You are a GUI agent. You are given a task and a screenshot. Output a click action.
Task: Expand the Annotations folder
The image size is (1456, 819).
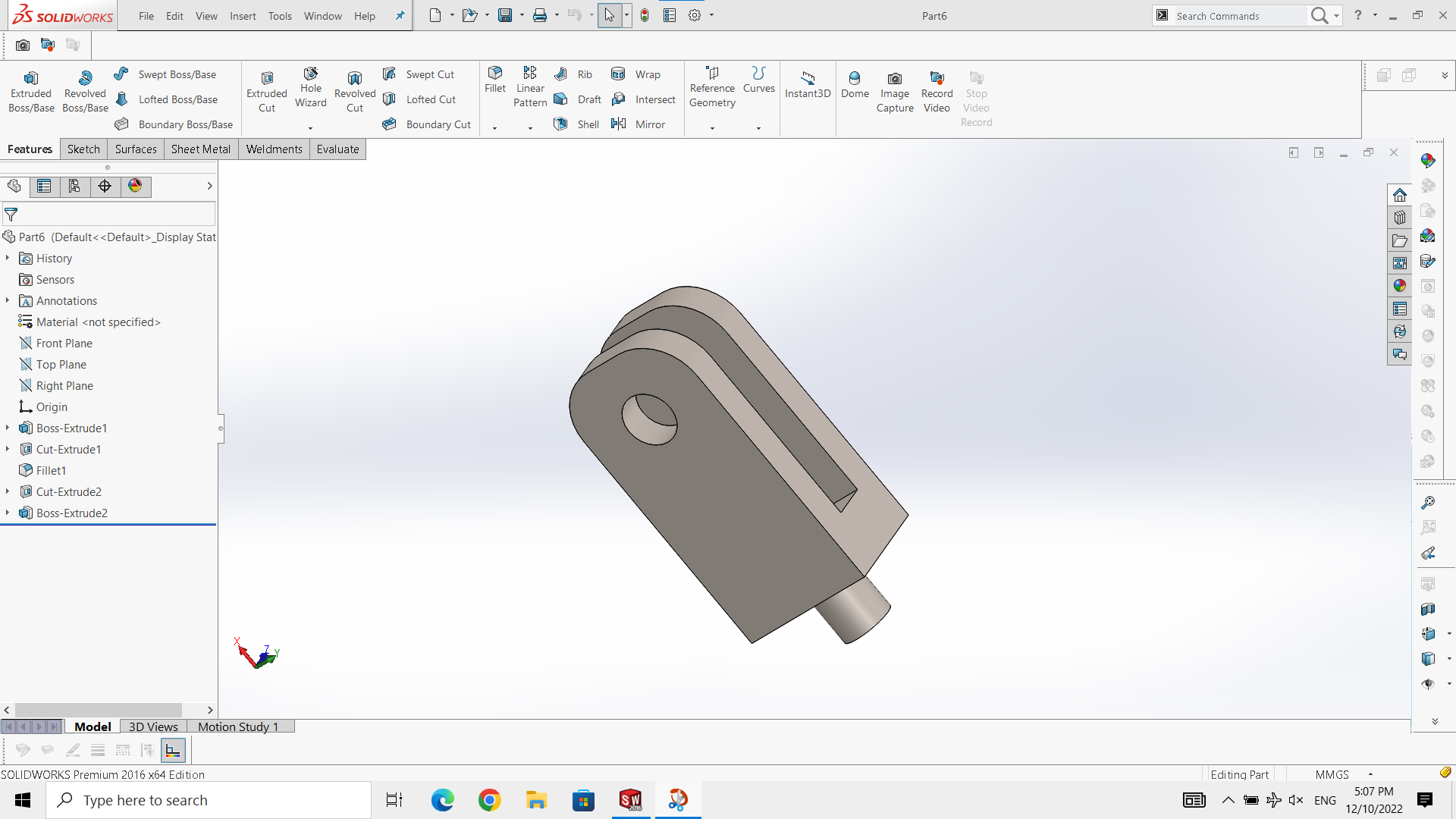(8, 301)
